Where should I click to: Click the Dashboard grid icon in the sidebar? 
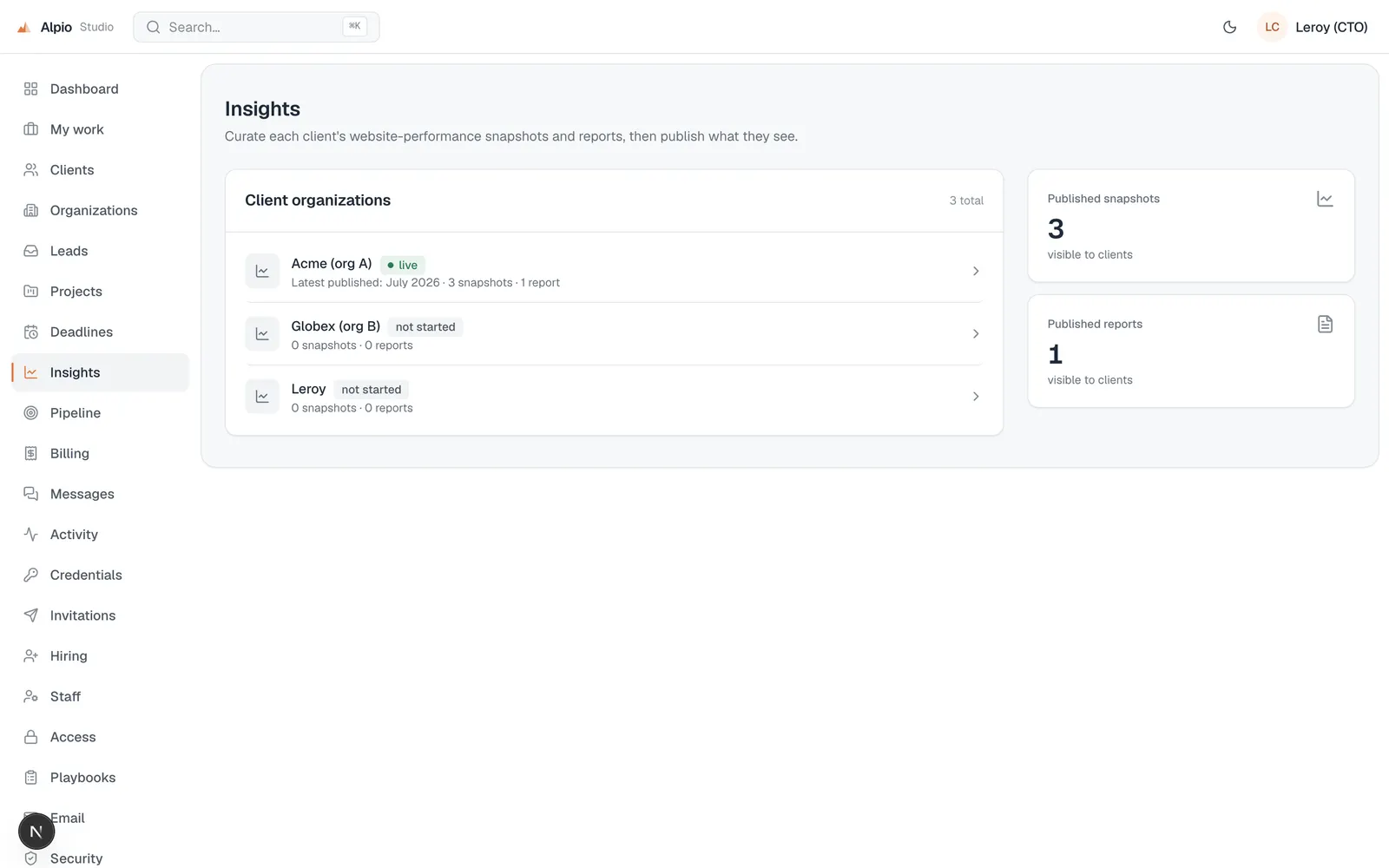tap(31, 89)
